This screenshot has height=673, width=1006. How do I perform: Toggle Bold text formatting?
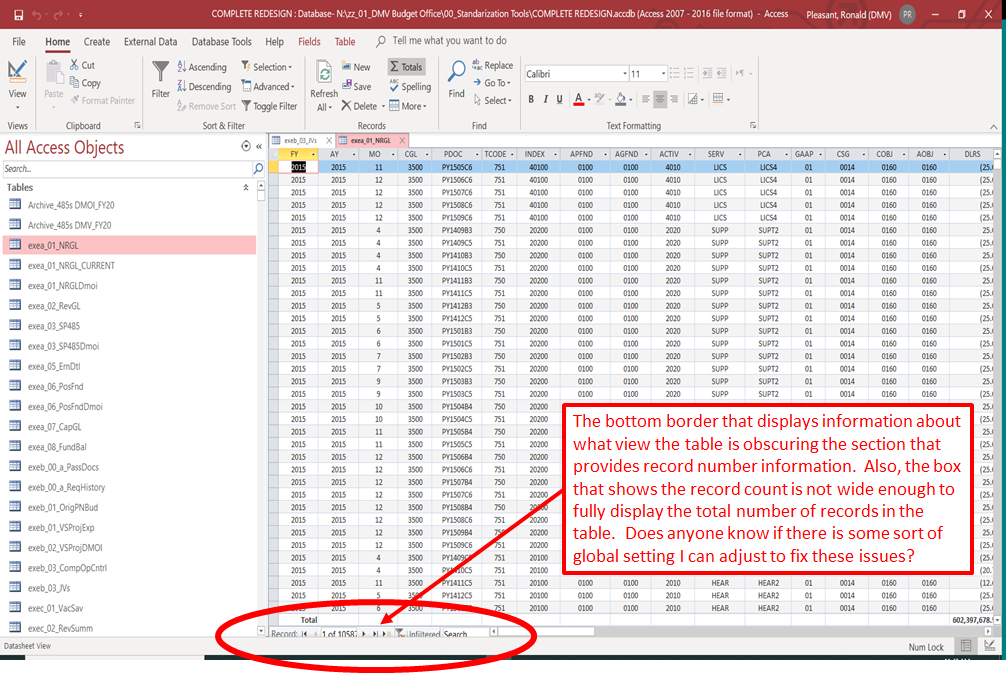tap(532, 99)
